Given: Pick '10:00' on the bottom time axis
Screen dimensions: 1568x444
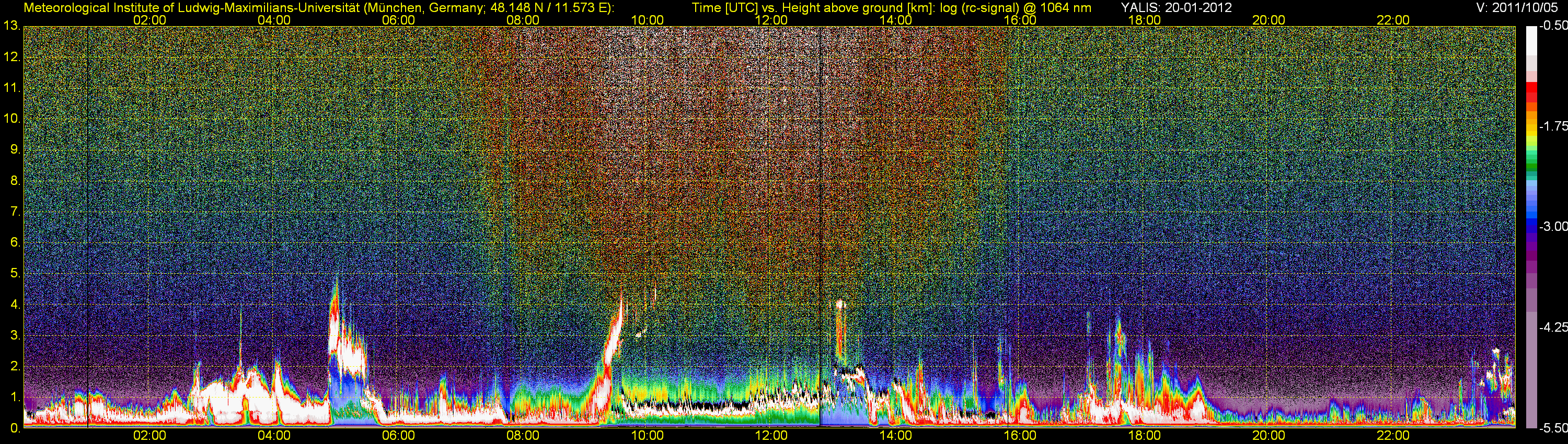Looking at the screenshot, I should [x=647, y=436].
